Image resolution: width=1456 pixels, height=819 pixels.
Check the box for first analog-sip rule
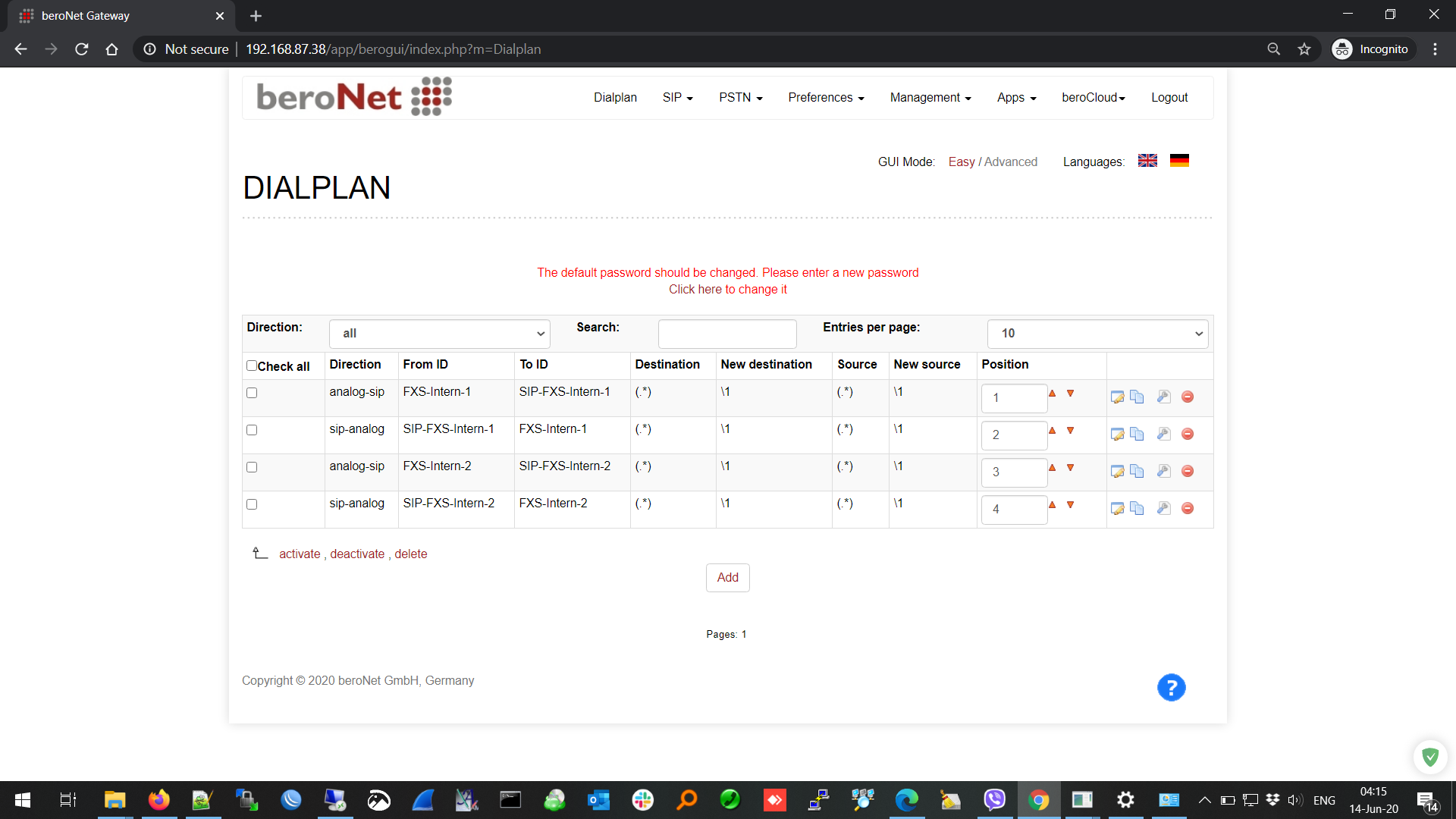point(252,393)
